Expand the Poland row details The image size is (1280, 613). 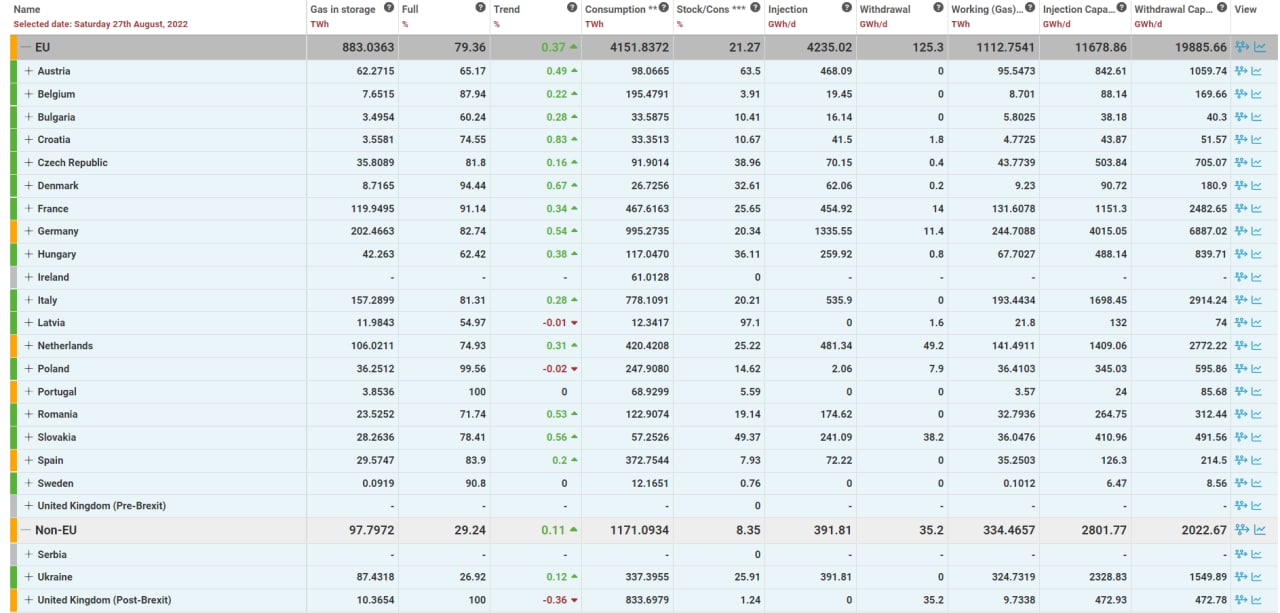coord(29,369)
